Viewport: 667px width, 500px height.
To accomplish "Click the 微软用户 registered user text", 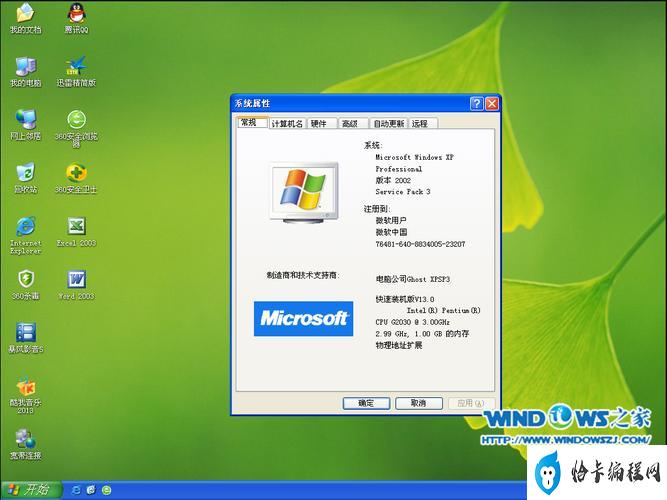I will pos(391,220).
